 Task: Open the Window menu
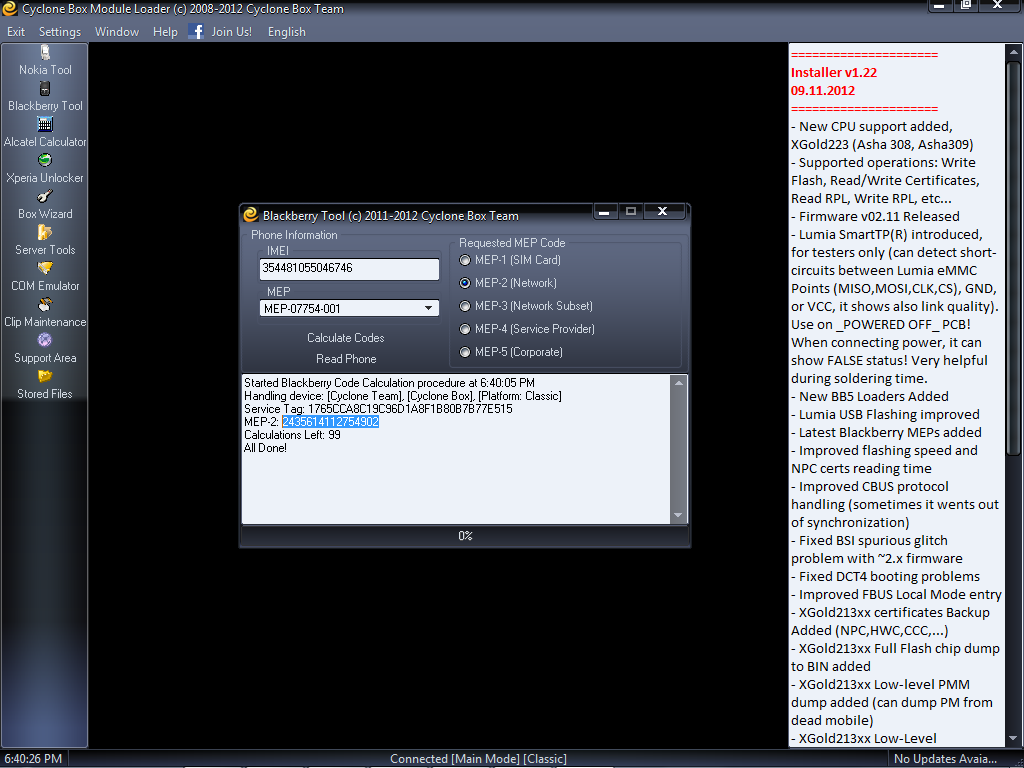coord(117,32)
